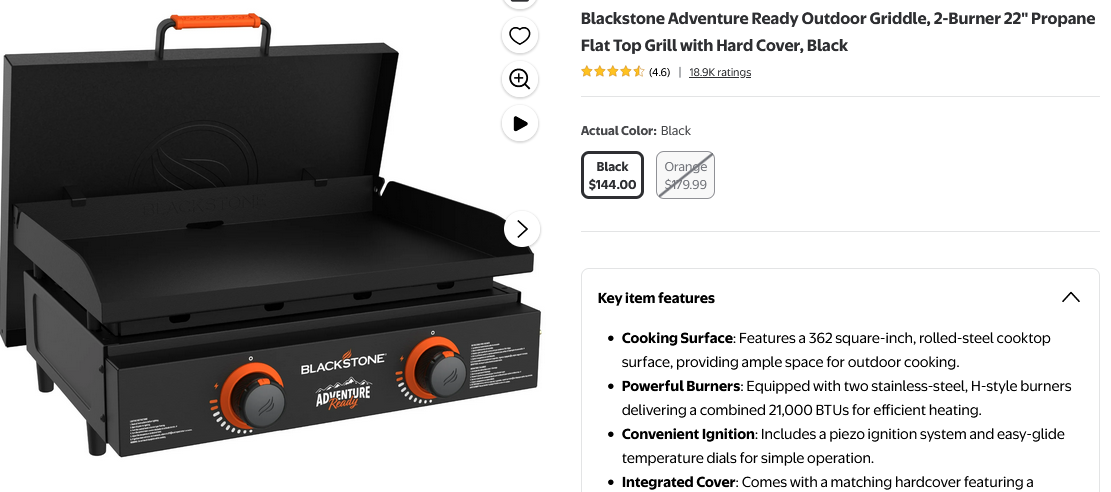Open the 18.9K ratings link
Image resolution: width=1111 pixels, height=492 pixels.
point(720,72)
